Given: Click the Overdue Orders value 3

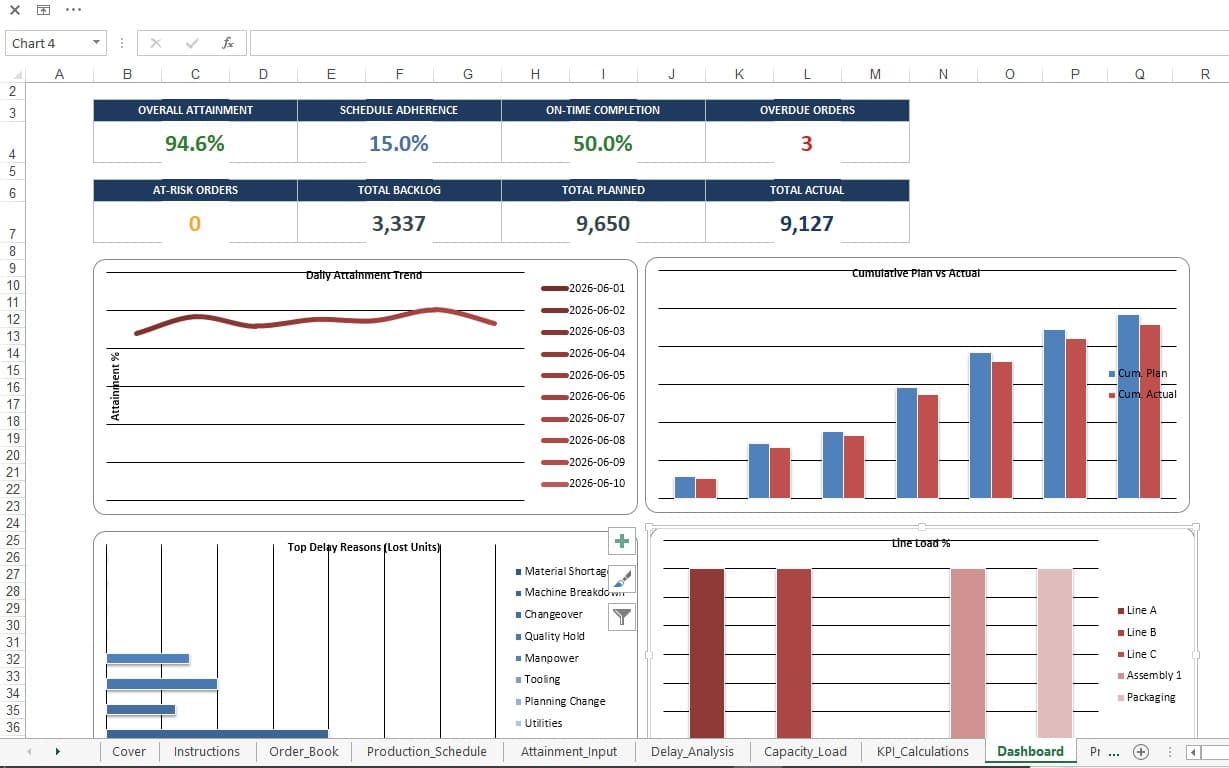Looking at the screenshot, I should [x=806, y=143].
